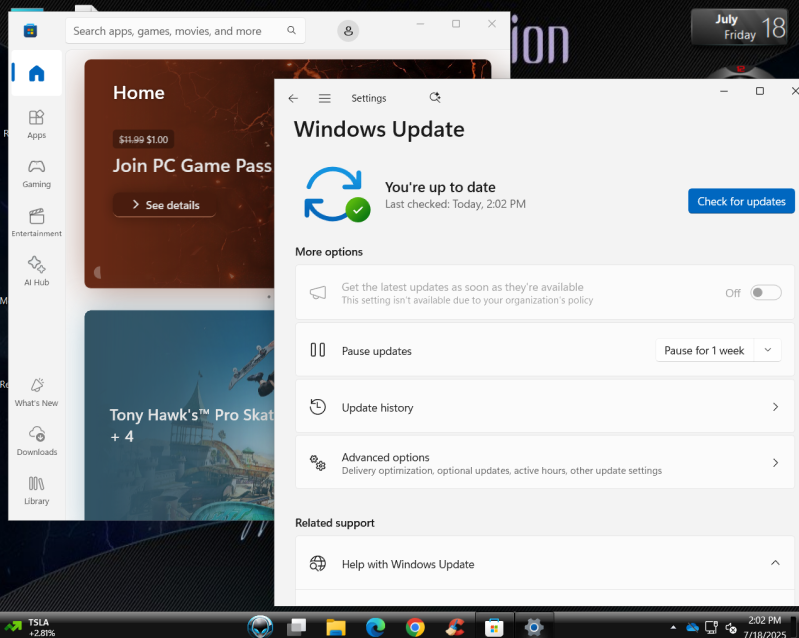Open CCleaner from taskbar
Viewport: 799px width, 638px height.
pos(455,627)
